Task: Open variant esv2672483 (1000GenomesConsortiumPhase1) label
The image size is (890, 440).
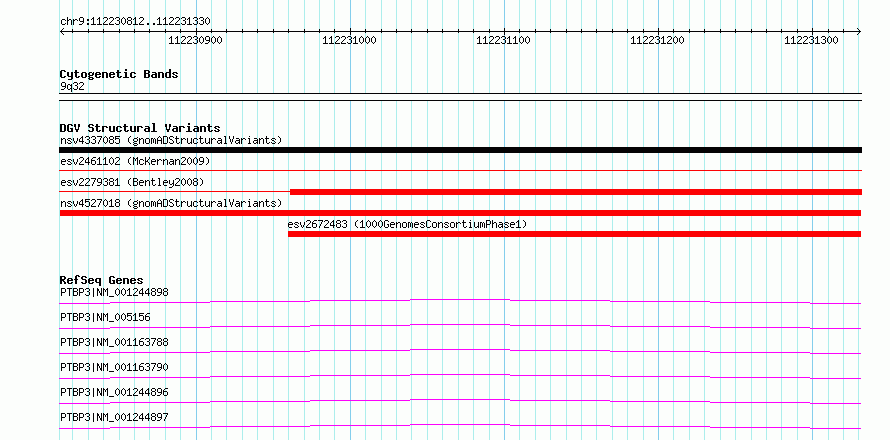Action: [x=407, y=224]
